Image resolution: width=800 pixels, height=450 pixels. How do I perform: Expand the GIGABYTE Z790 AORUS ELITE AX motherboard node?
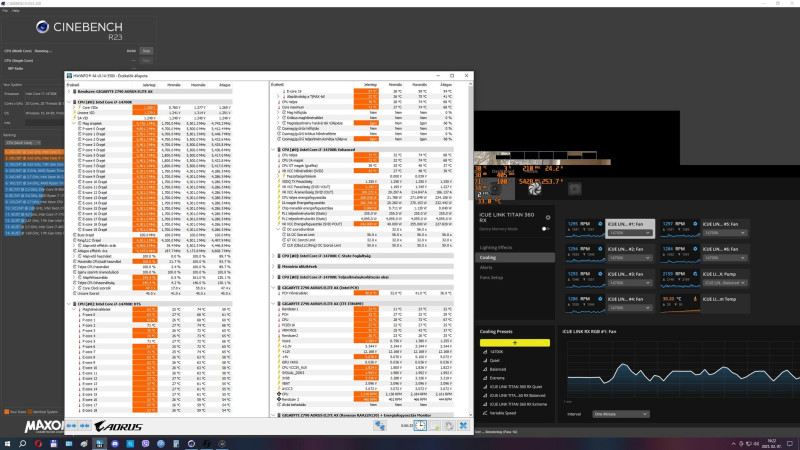69,91
